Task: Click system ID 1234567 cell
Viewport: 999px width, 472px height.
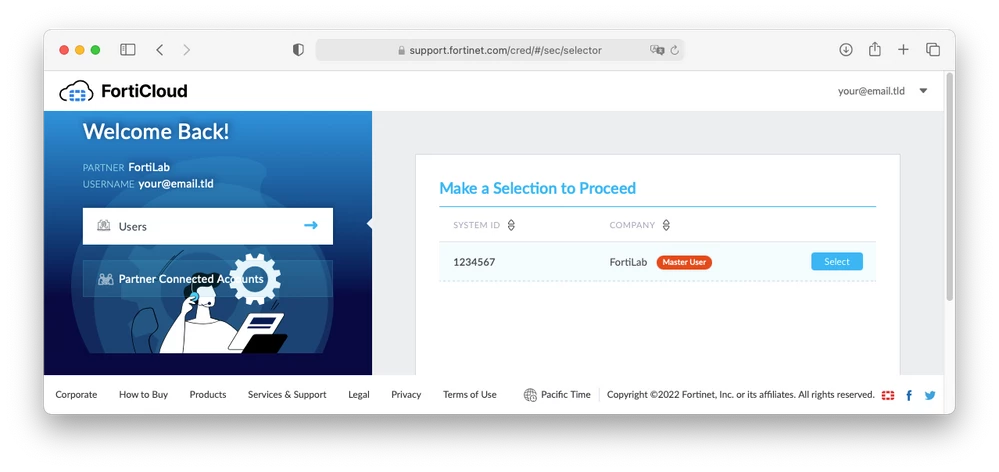Action: pos(474,262)
